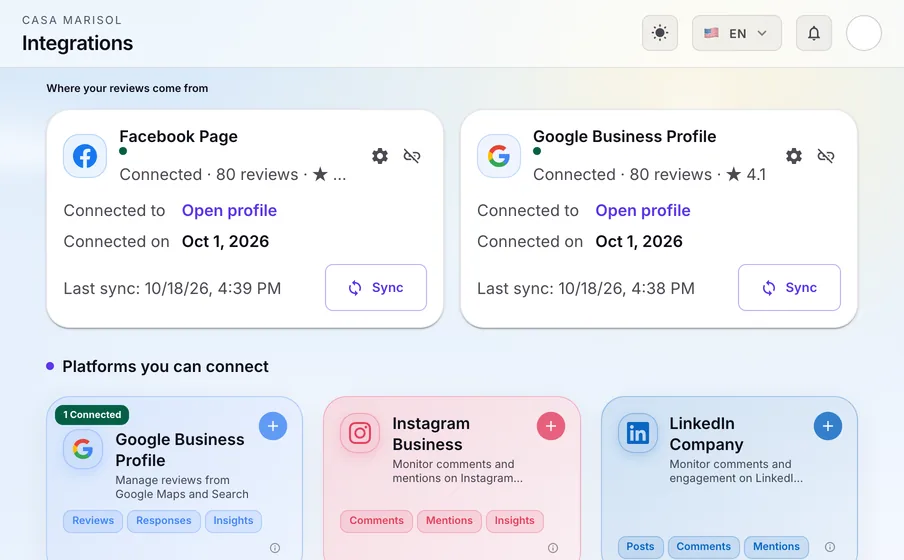Viewport: 904px width, 560px height.
Task: Click 'Manage reviews from Google Maps' description
Action: point(182,487)
